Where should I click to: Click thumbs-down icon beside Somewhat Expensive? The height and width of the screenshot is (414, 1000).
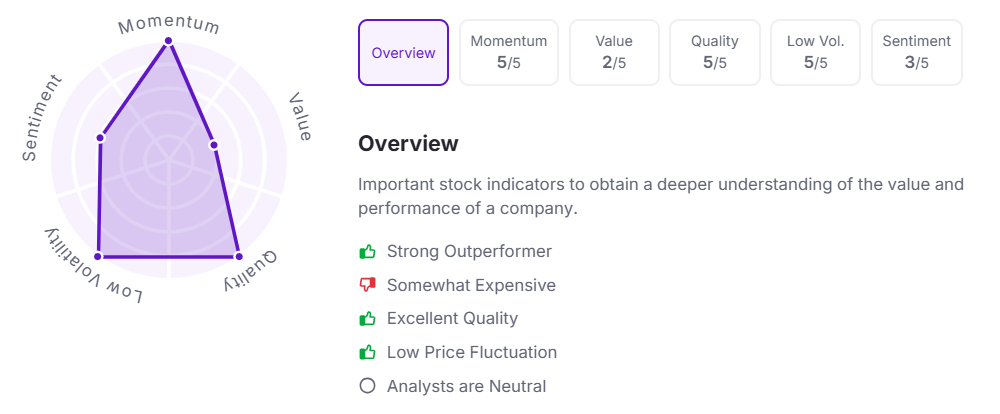click(367, 285)
